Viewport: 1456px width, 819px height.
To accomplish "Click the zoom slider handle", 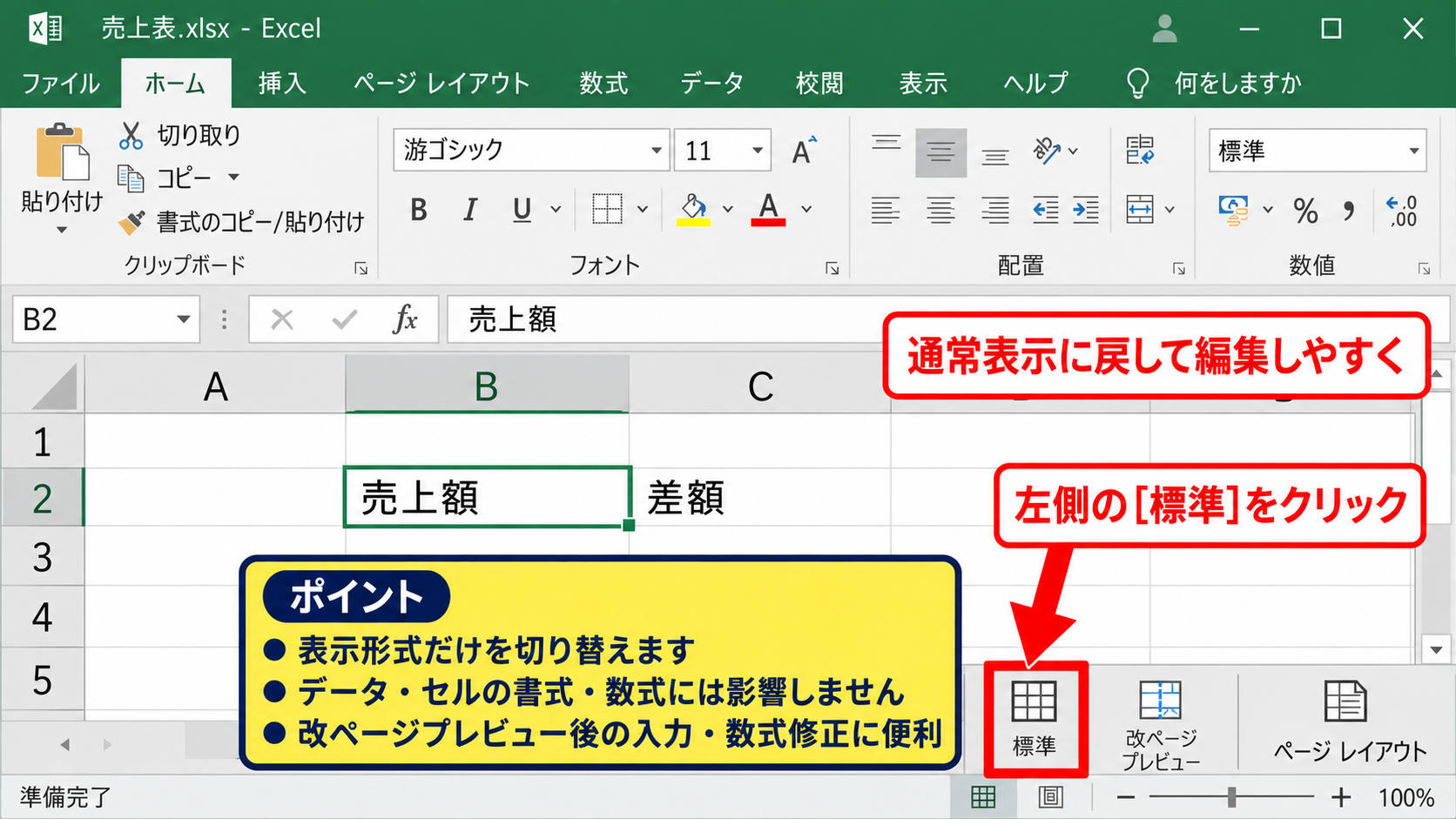I will (1231, 797).
